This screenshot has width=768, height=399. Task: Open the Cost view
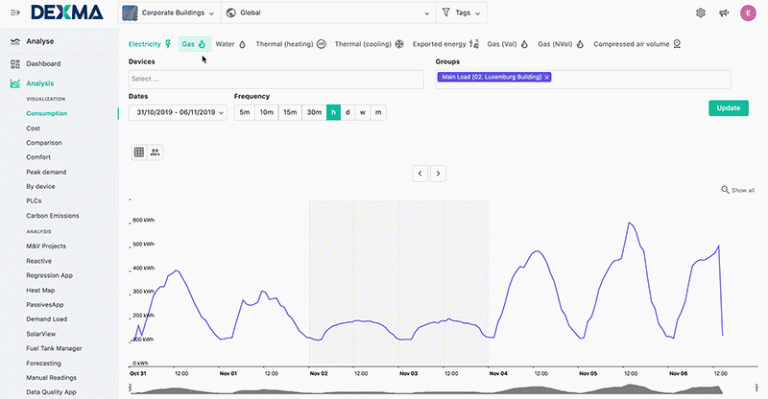[x=33, y=128]
